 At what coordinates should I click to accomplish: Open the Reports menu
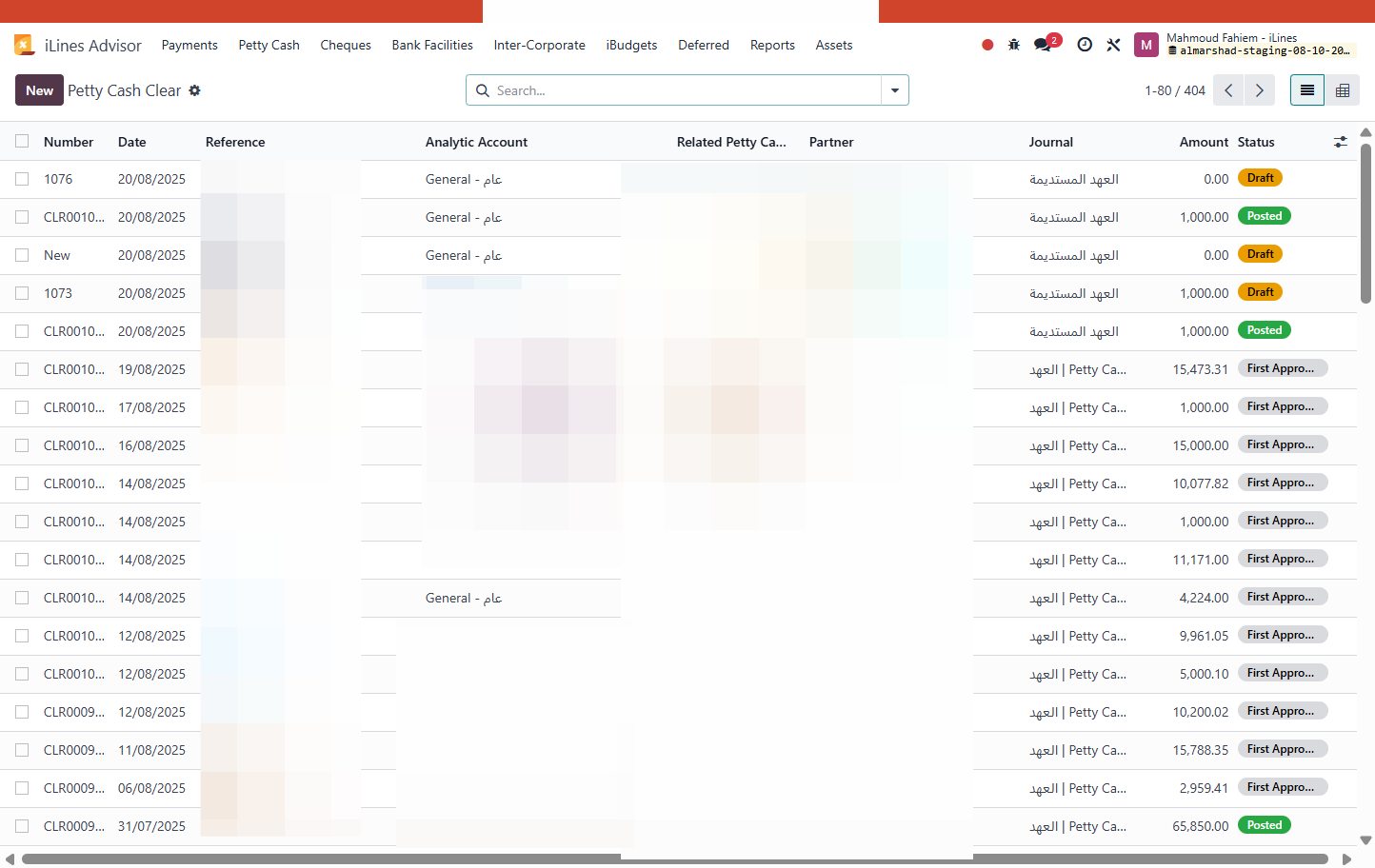[772, 45]
